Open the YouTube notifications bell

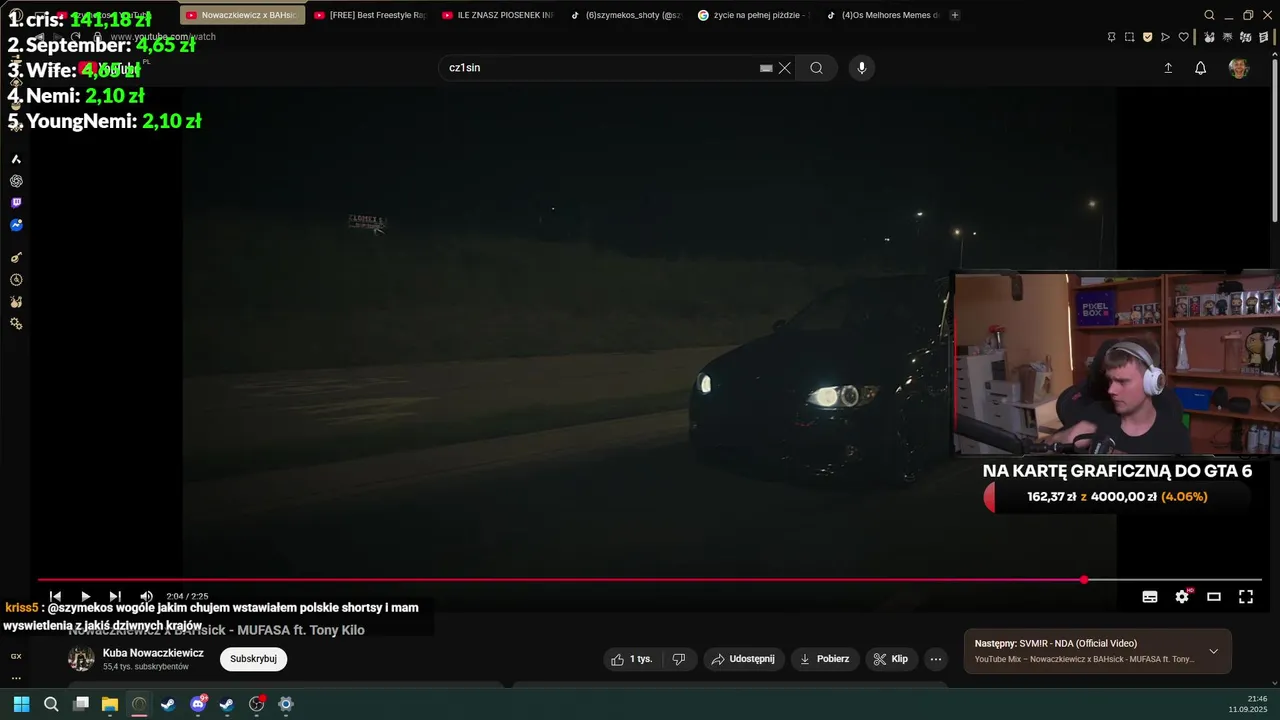(1201, 68)
